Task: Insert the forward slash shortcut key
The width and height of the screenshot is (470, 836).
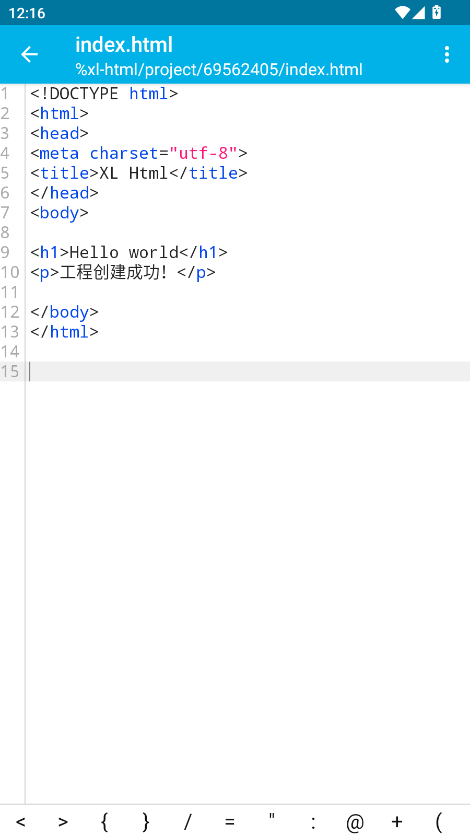Action: pyautogui.click(x=188, y=822)
